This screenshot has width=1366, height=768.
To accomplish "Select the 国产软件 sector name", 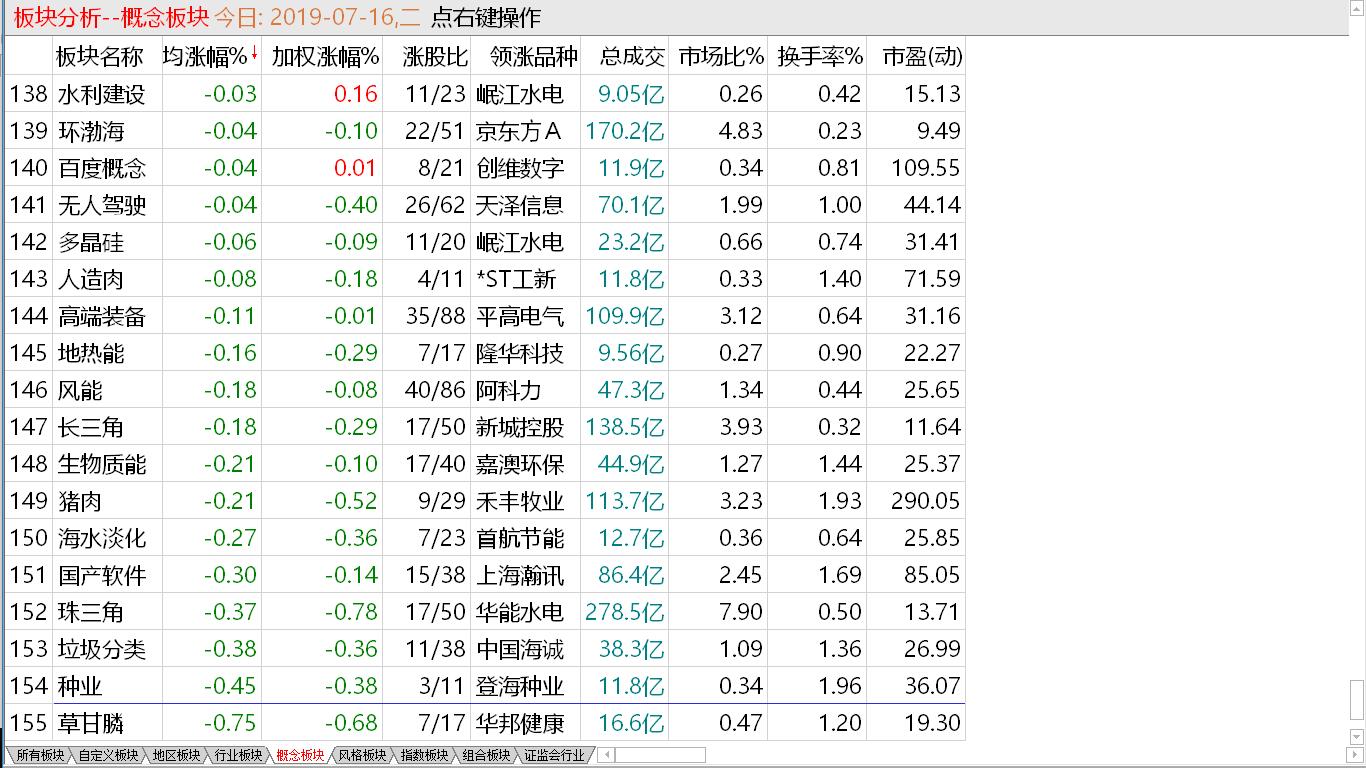I will point(102,575).
